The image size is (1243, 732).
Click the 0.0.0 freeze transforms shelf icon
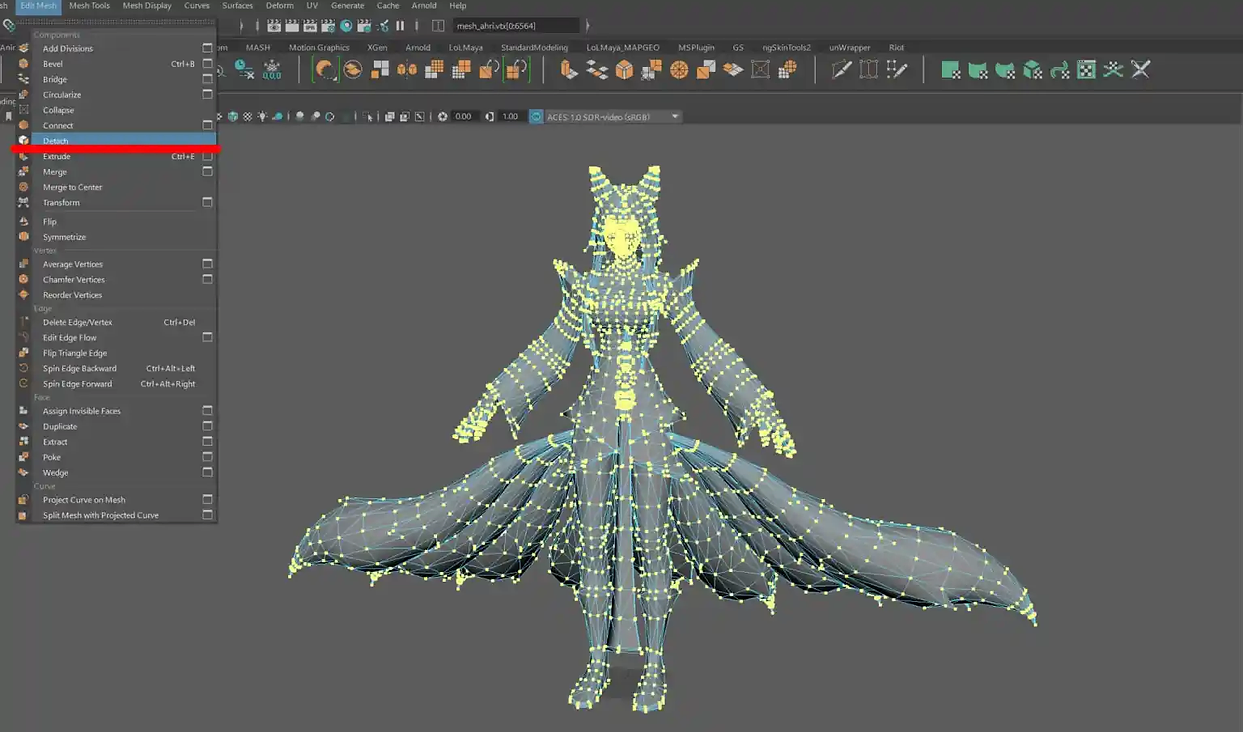[x=271, y=70]
